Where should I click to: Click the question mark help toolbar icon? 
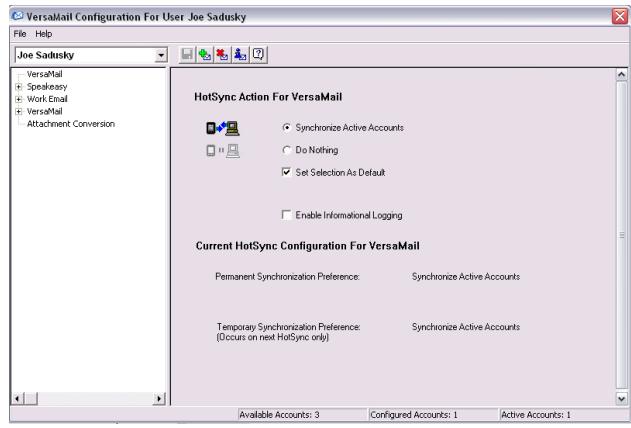click(258, 54)
